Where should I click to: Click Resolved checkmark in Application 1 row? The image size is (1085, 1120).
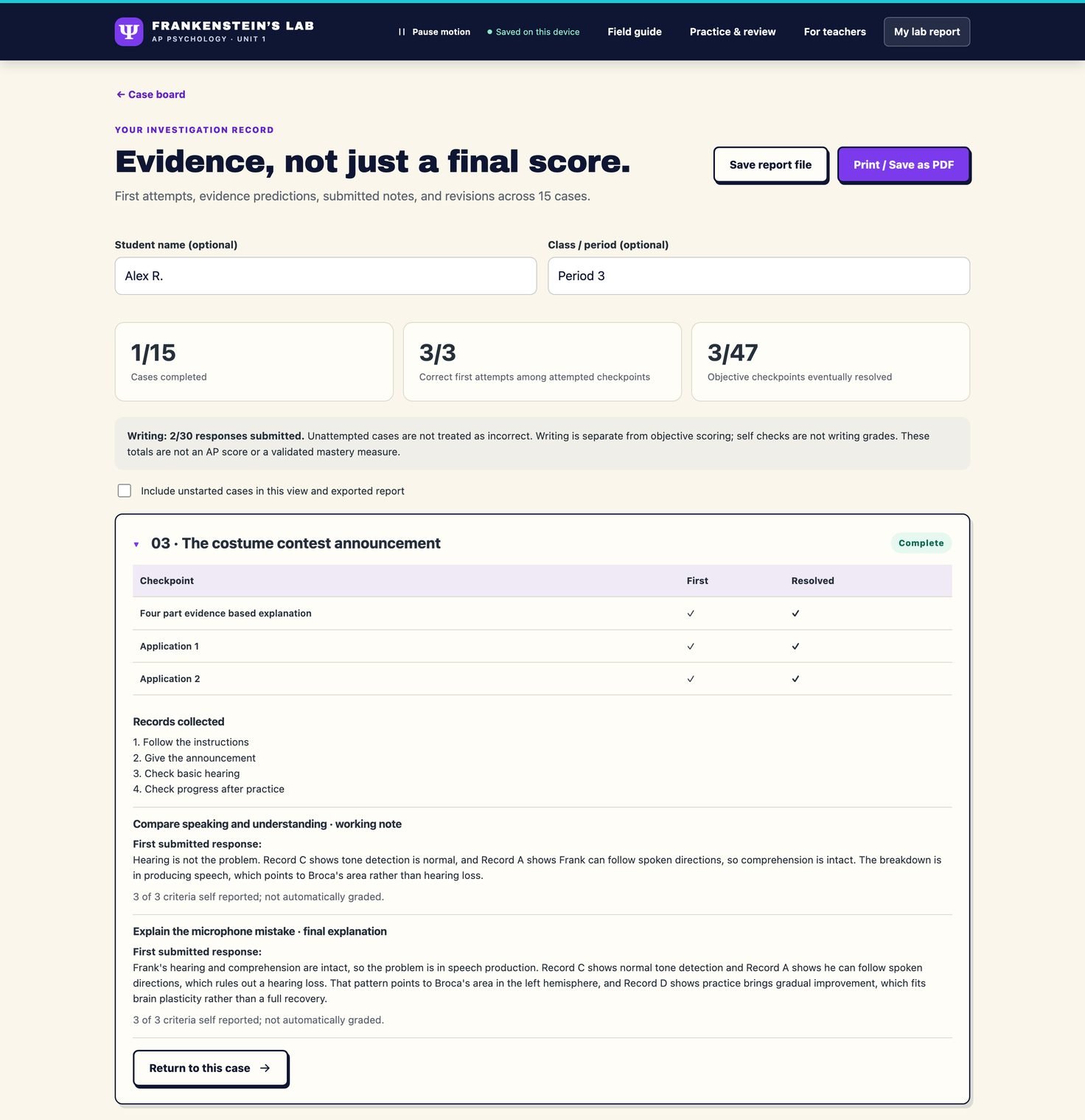click(795, 647)
